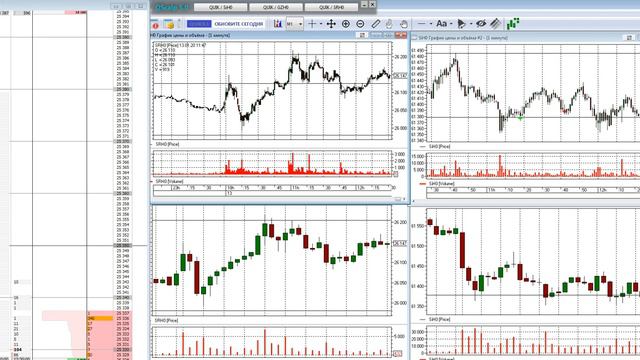
Task: Click the zoom out icon
Action: pos(360,24)
